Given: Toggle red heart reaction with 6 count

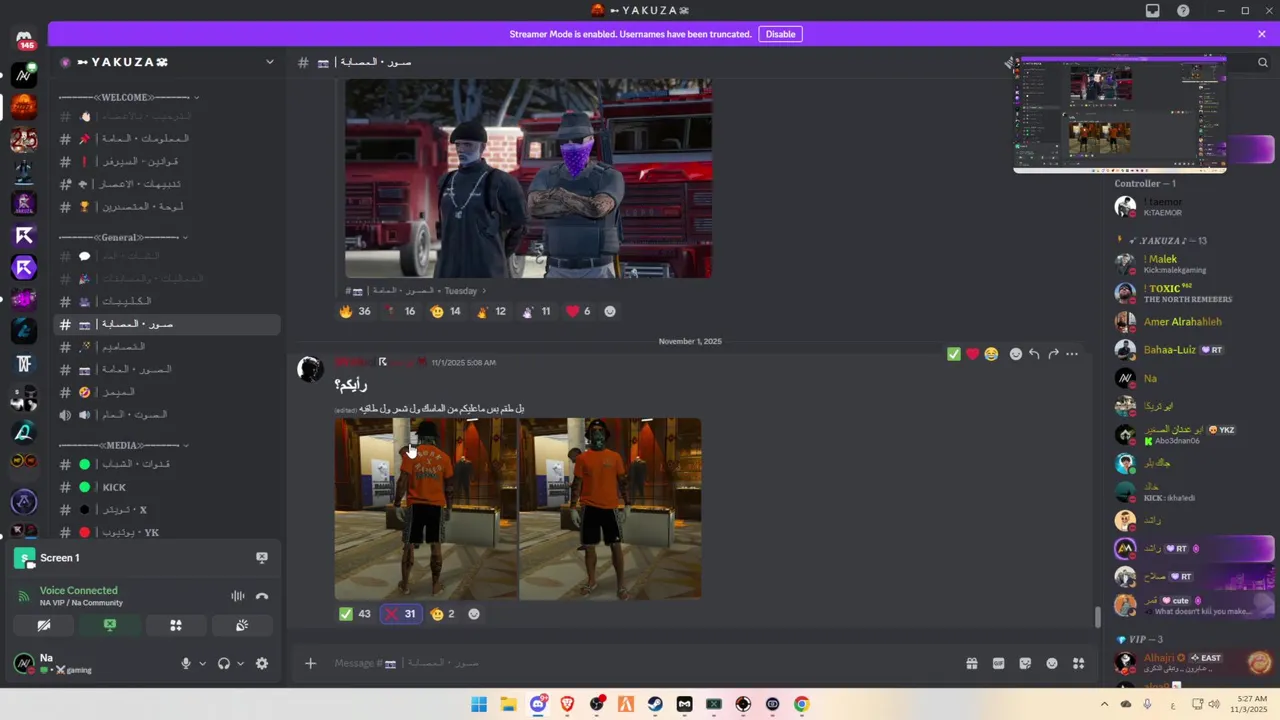Looking at the screenshot, I should tap(578, 311).
